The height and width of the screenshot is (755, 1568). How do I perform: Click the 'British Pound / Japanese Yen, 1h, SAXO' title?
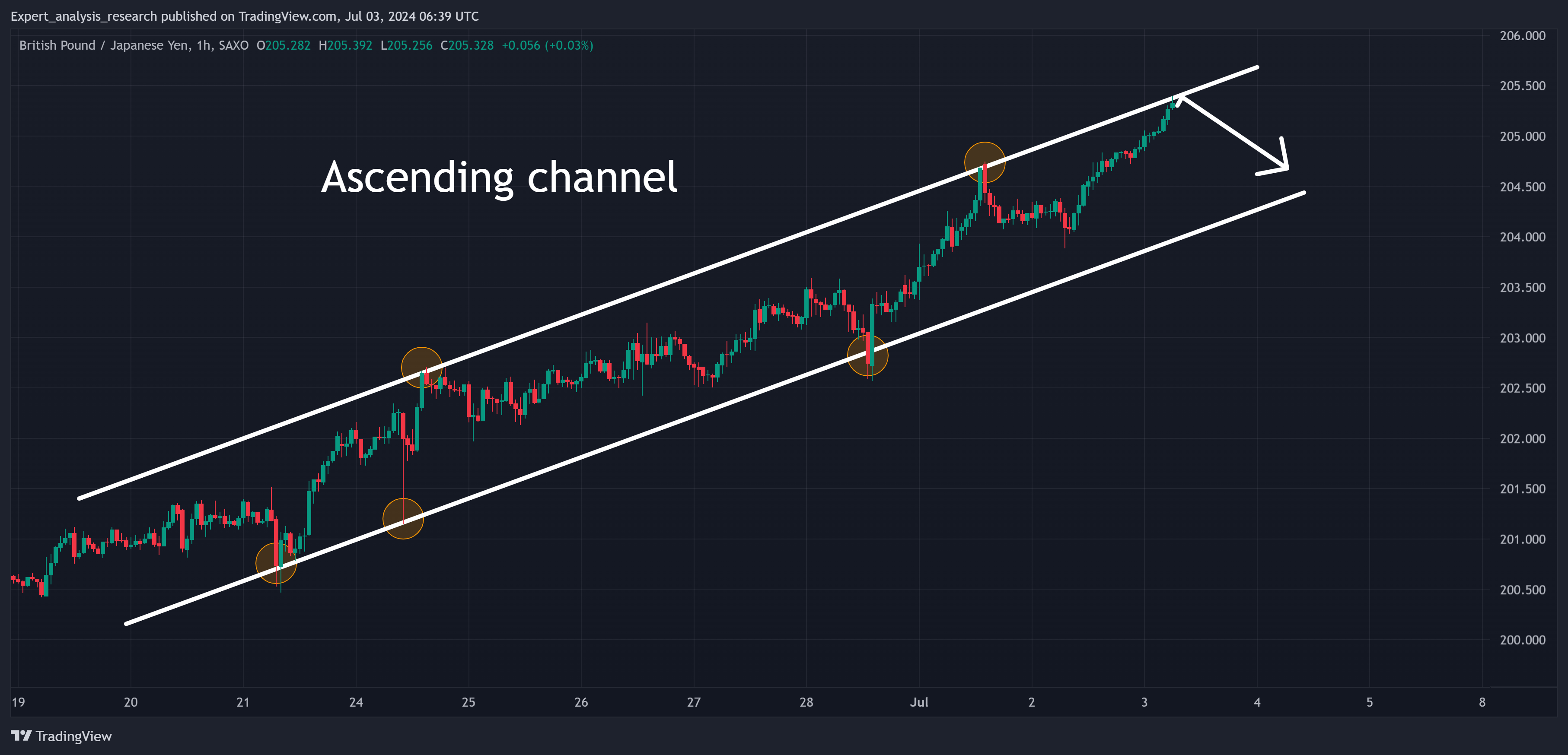[134, 46]
